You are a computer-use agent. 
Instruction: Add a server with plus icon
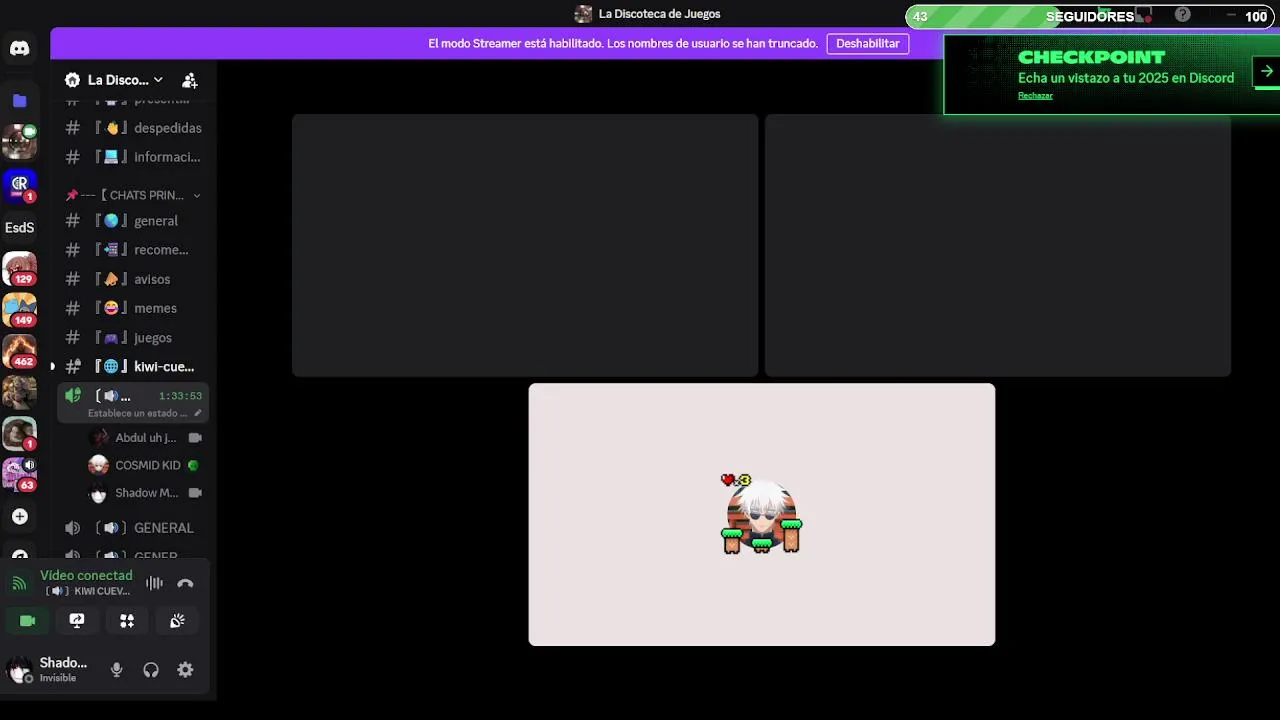point(19,516)
